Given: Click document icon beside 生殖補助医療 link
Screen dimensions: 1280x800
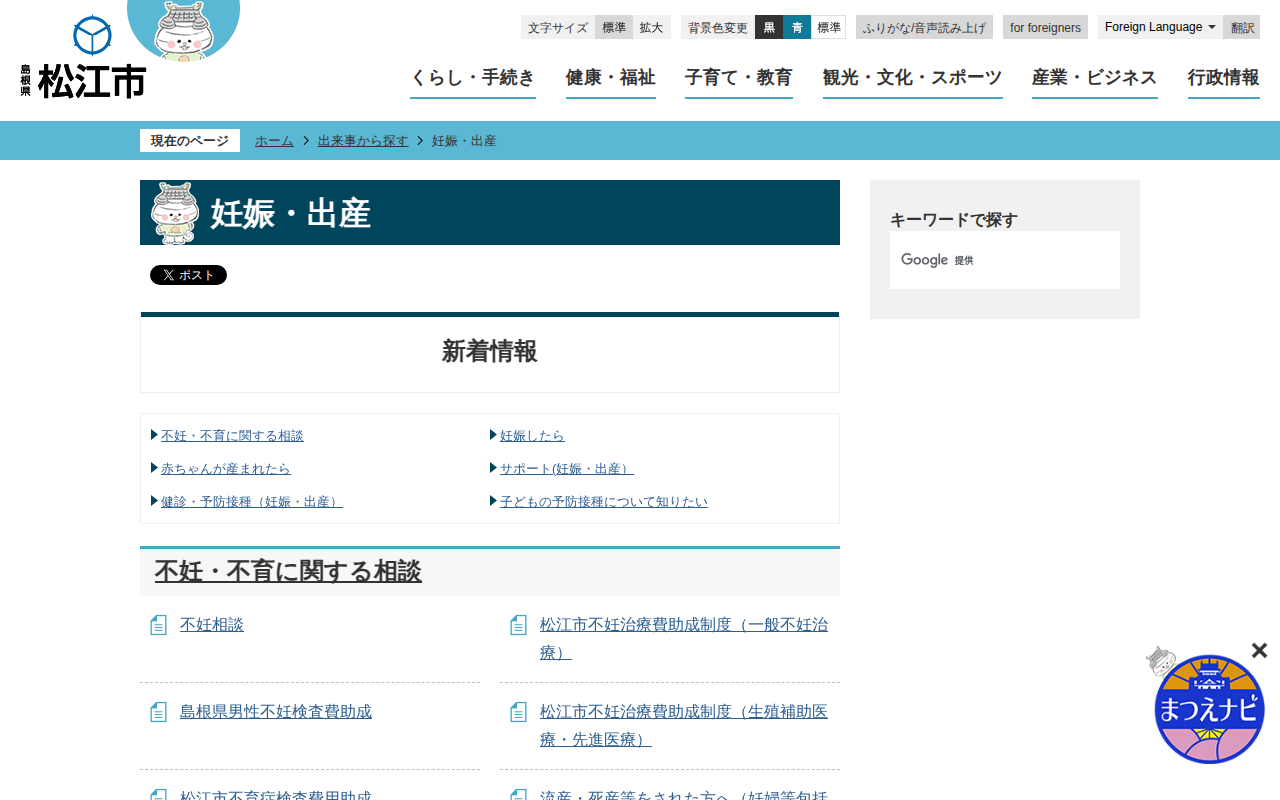Looking at the screenshot, I should pyautogui.click(x=518, y=712).
